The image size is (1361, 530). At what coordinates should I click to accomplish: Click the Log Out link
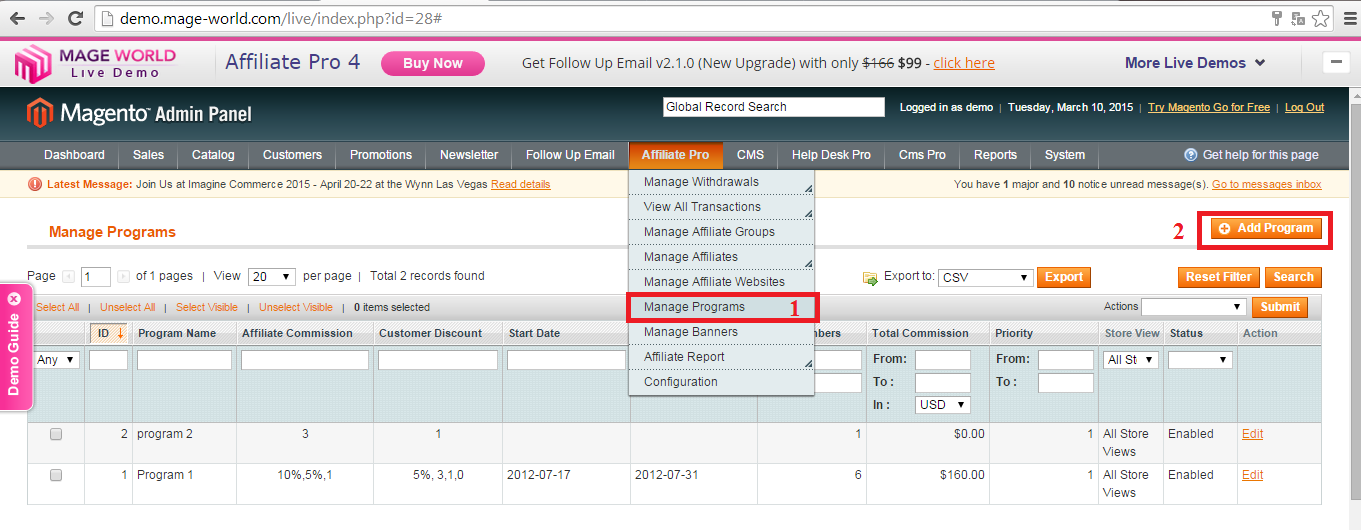tap(1304, 107)
